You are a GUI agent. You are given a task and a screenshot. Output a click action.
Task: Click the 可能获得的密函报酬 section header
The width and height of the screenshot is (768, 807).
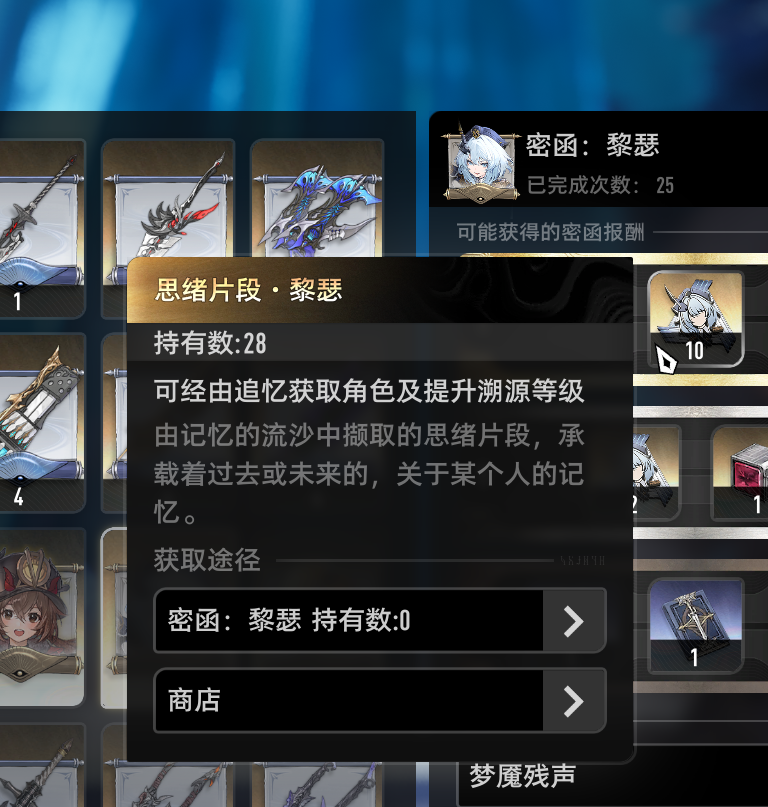(x=550, y=232)
